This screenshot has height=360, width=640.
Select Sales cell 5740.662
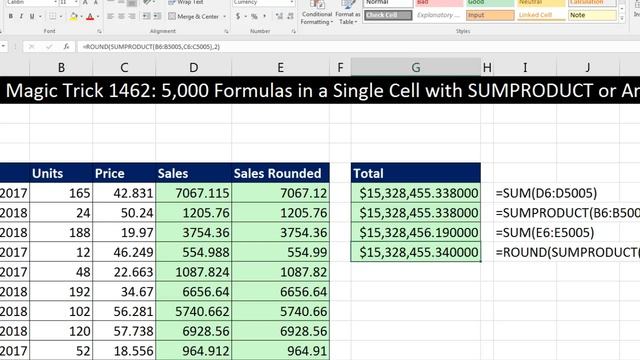[x=193, y=311]
